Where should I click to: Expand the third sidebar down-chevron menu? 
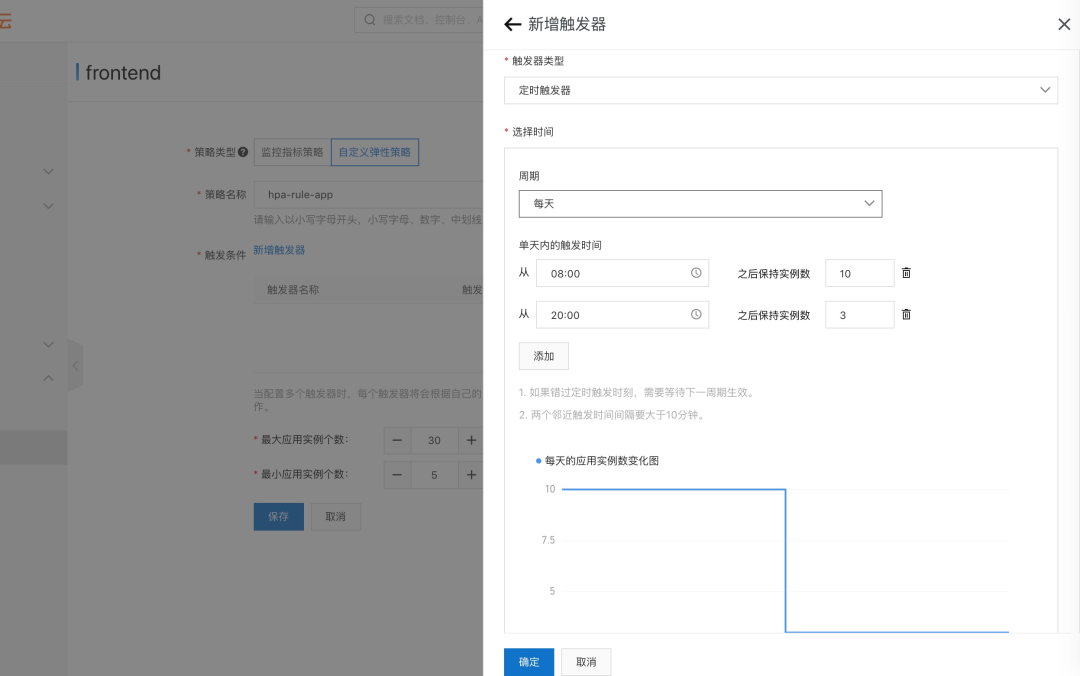pos(48,345)
